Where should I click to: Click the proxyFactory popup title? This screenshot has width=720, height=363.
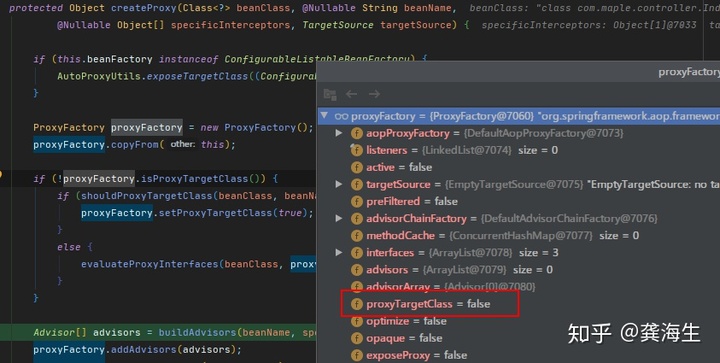689,72
